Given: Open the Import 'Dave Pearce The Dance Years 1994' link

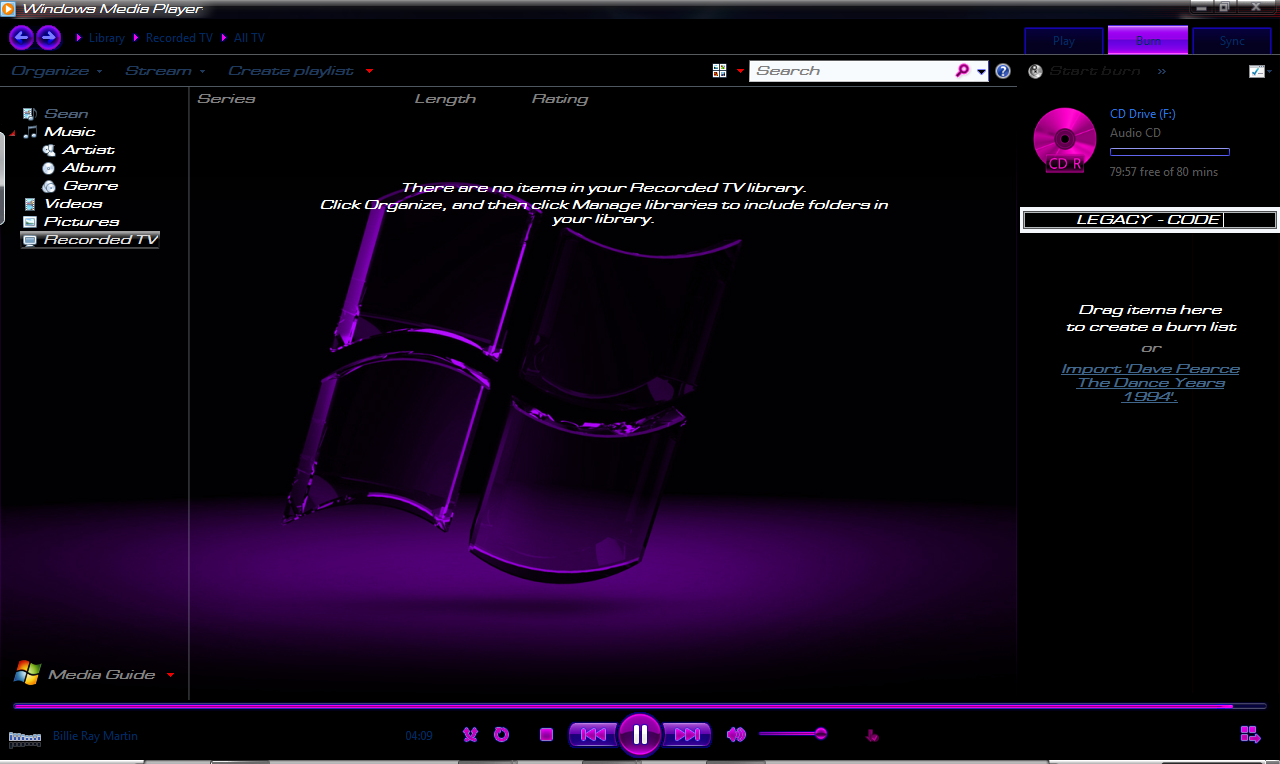Looking at the screenshot, I should coord(1150,383).
